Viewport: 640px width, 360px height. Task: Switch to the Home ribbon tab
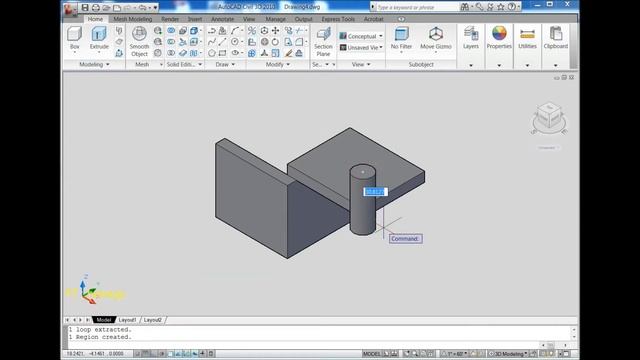point(95,19)
